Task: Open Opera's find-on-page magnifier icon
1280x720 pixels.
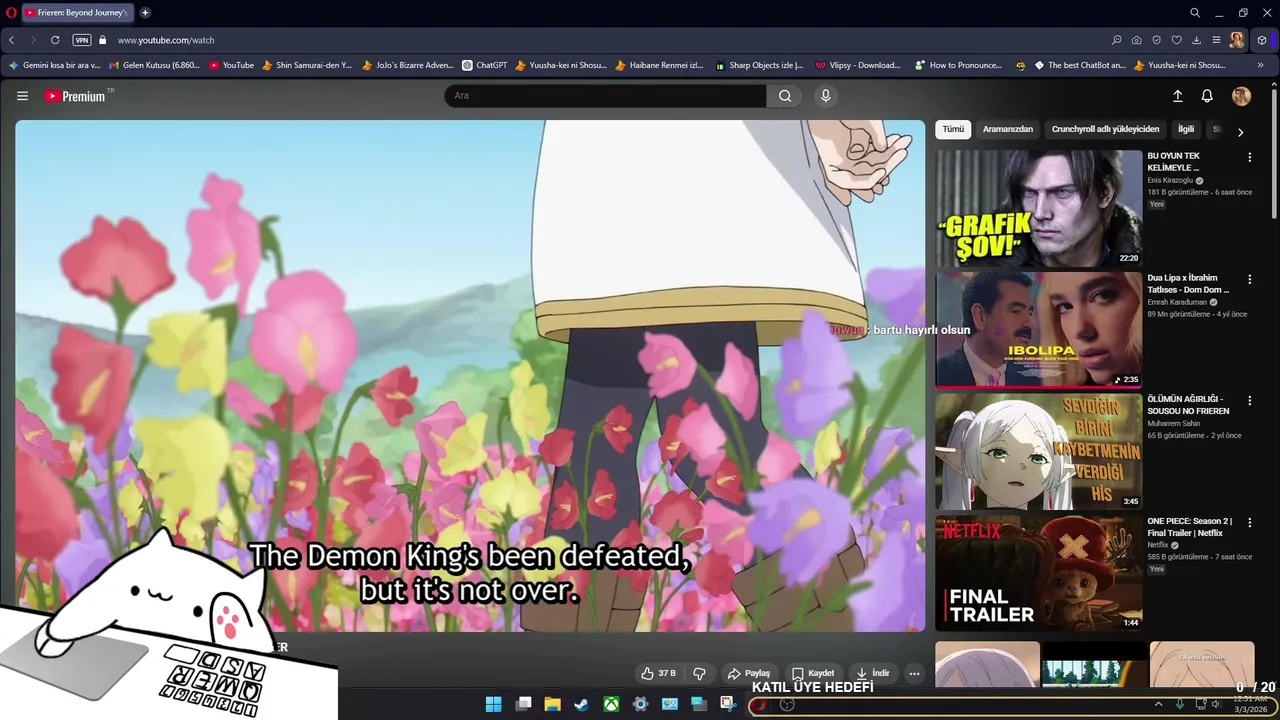Action: click(1117, 40)
